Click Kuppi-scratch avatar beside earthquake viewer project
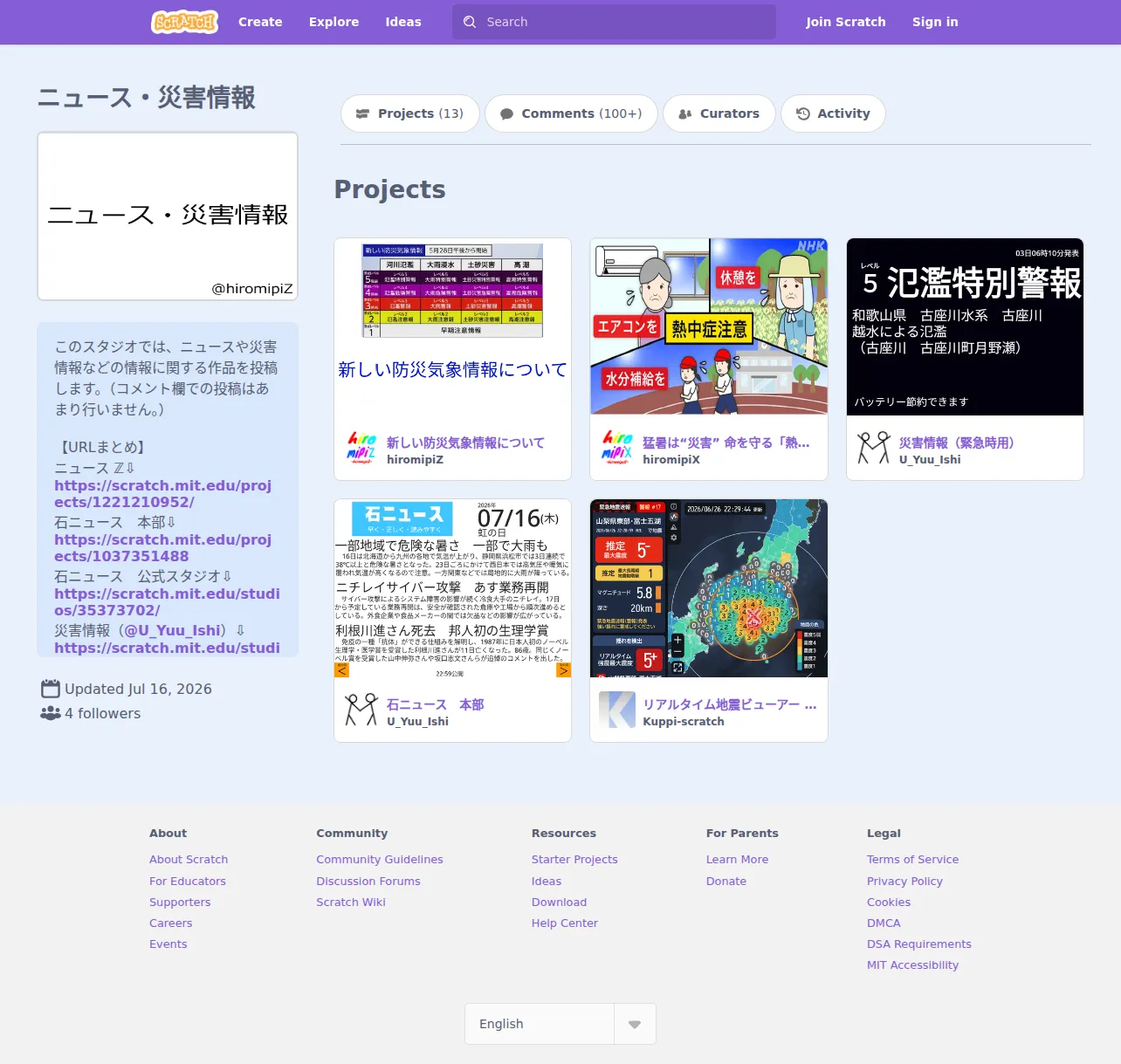 click(x=617, y=710)
